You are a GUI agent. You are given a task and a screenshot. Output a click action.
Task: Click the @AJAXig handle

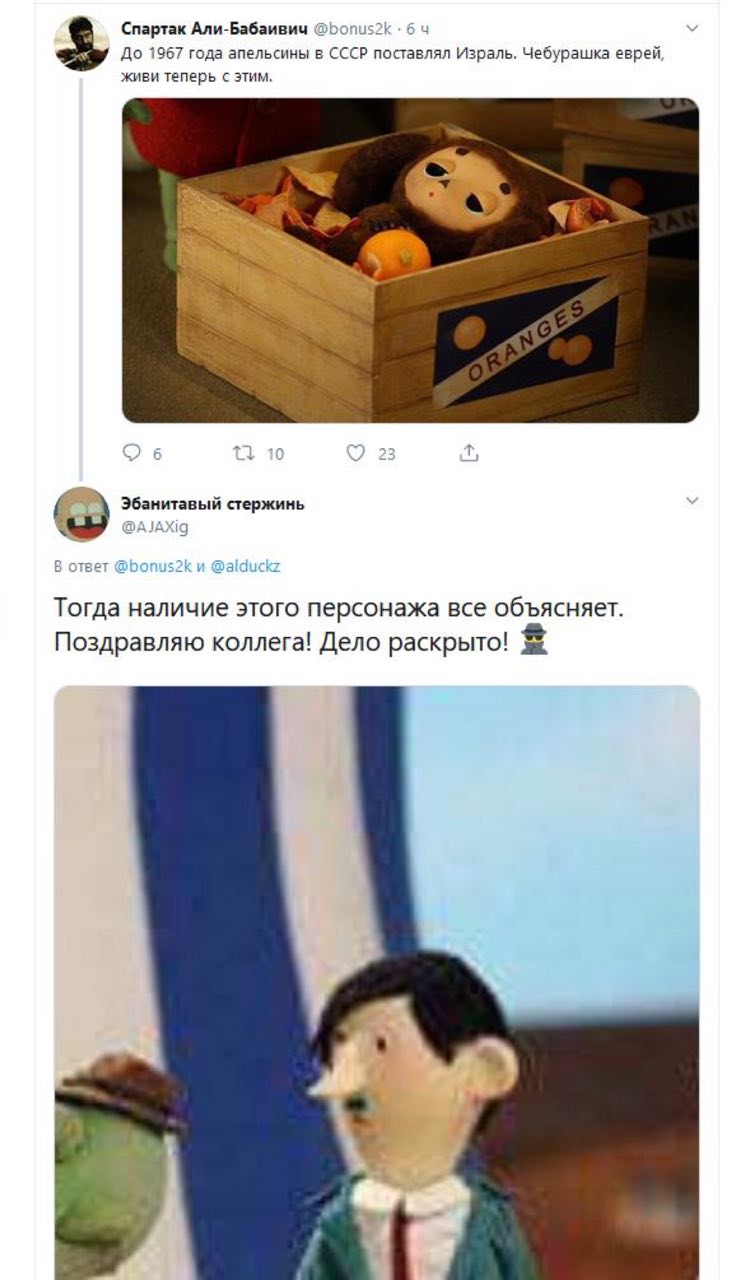(154, 526)
